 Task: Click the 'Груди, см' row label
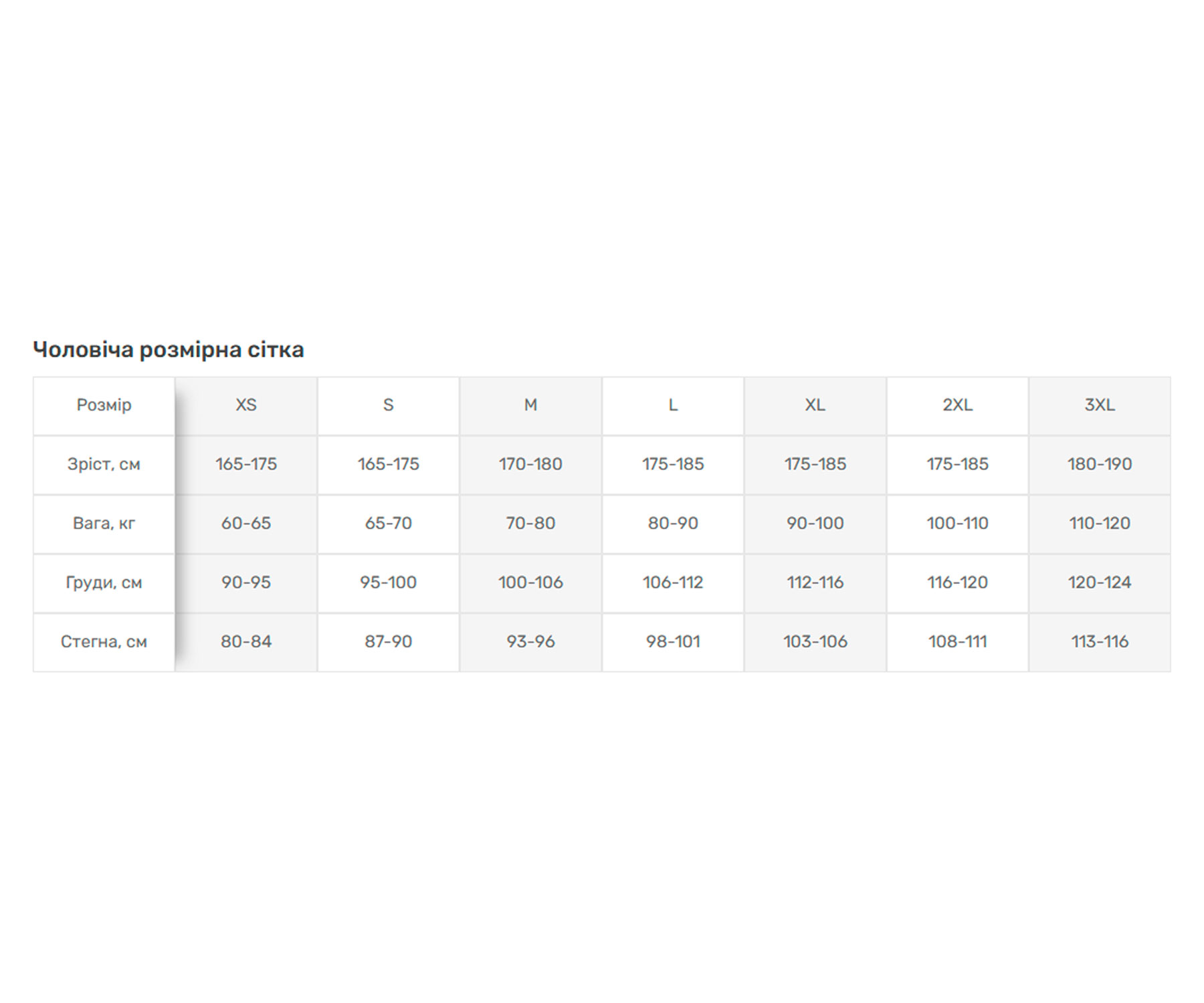coord(104,582)
